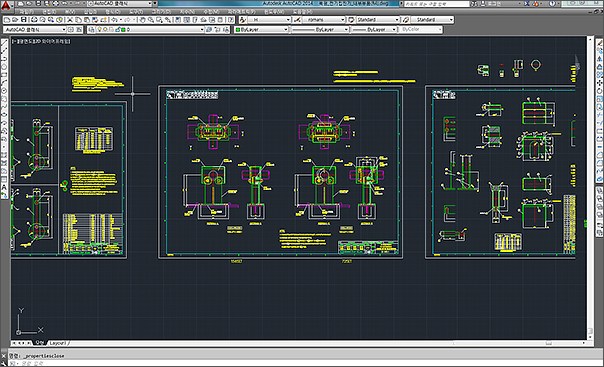
Task: Click the InfoCenter keyword search field
Action: click(437, 4)
